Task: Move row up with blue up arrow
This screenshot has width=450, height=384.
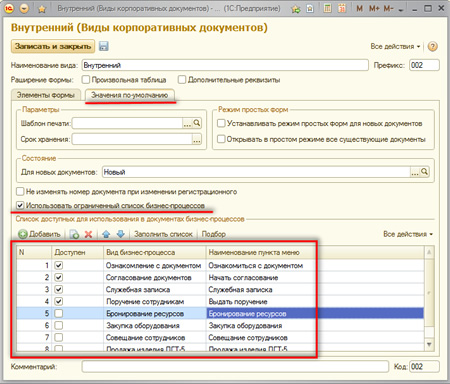Action: [106, 234]
